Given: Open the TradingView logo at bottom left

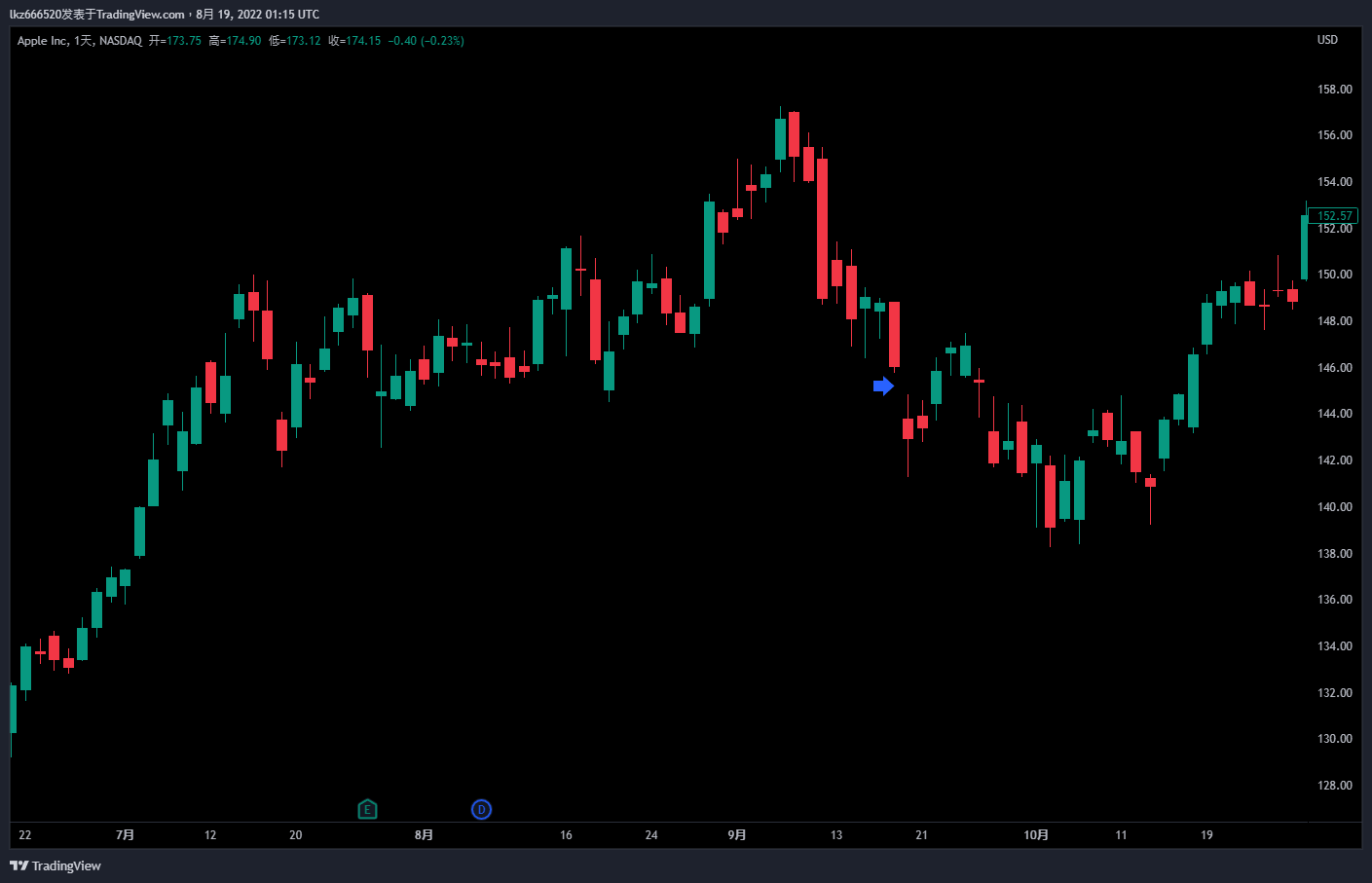Looking at the screenshot, I should (56, 865).
